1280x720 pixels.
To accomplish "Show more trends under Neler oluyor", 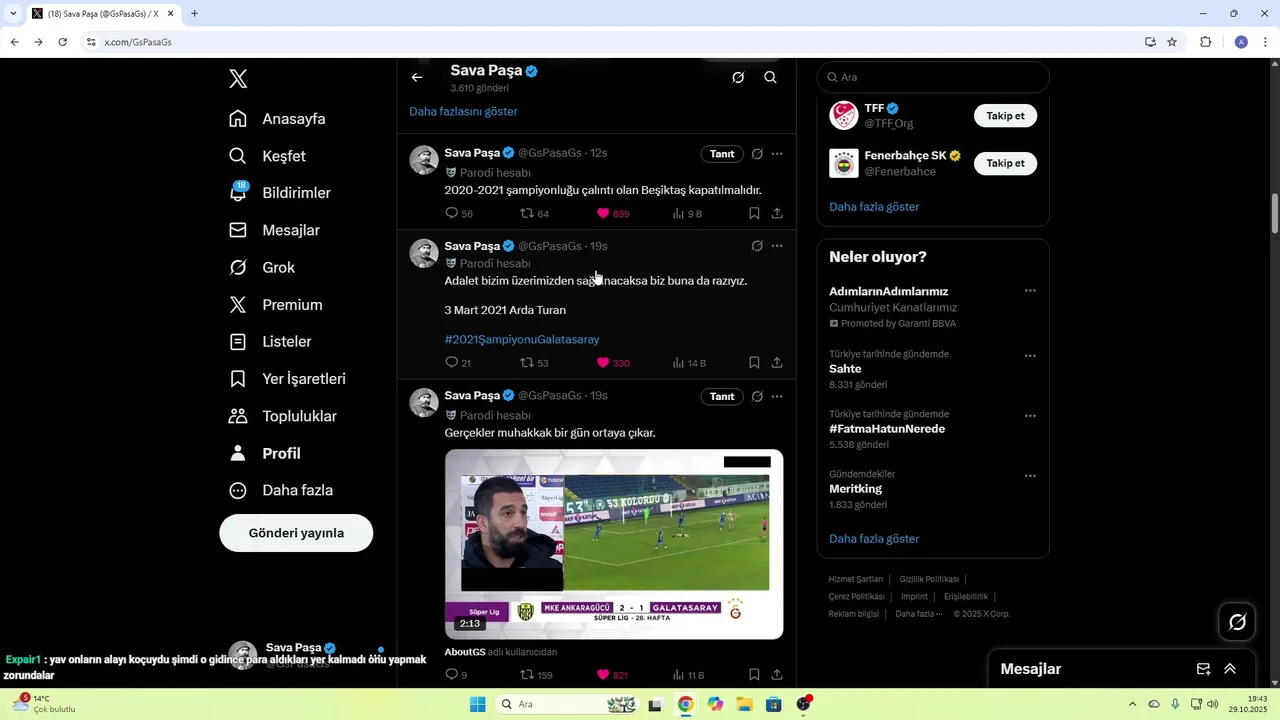I will click(x=874, y=539).
